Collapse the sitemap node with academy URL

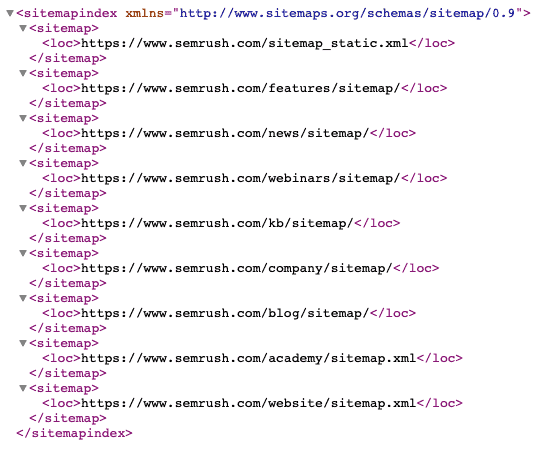pyautogui.click(x=23, y=343)
